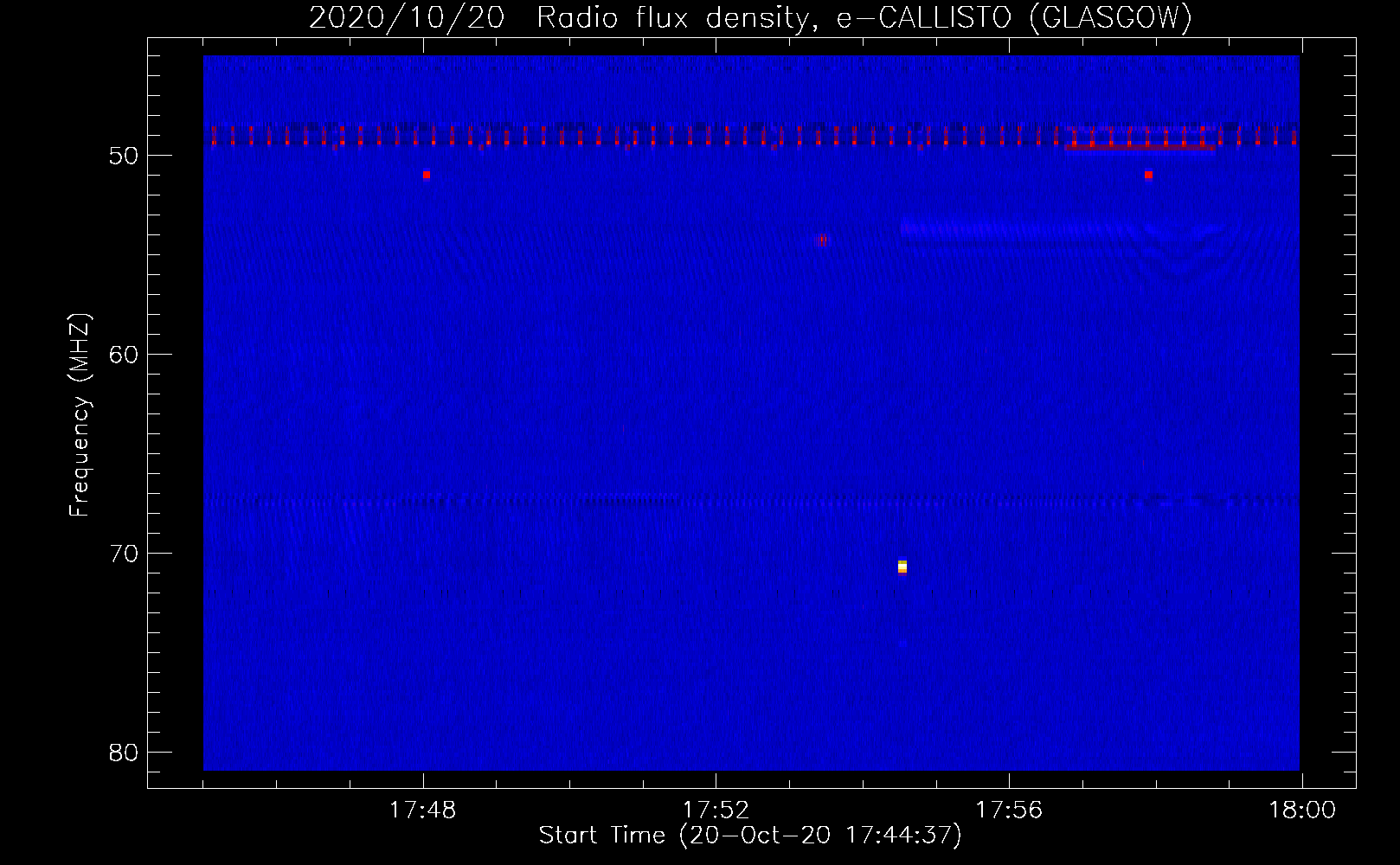Click the date 2020/10/20 in the title
The image size is (1400, 865).
[x=407, y=16]
